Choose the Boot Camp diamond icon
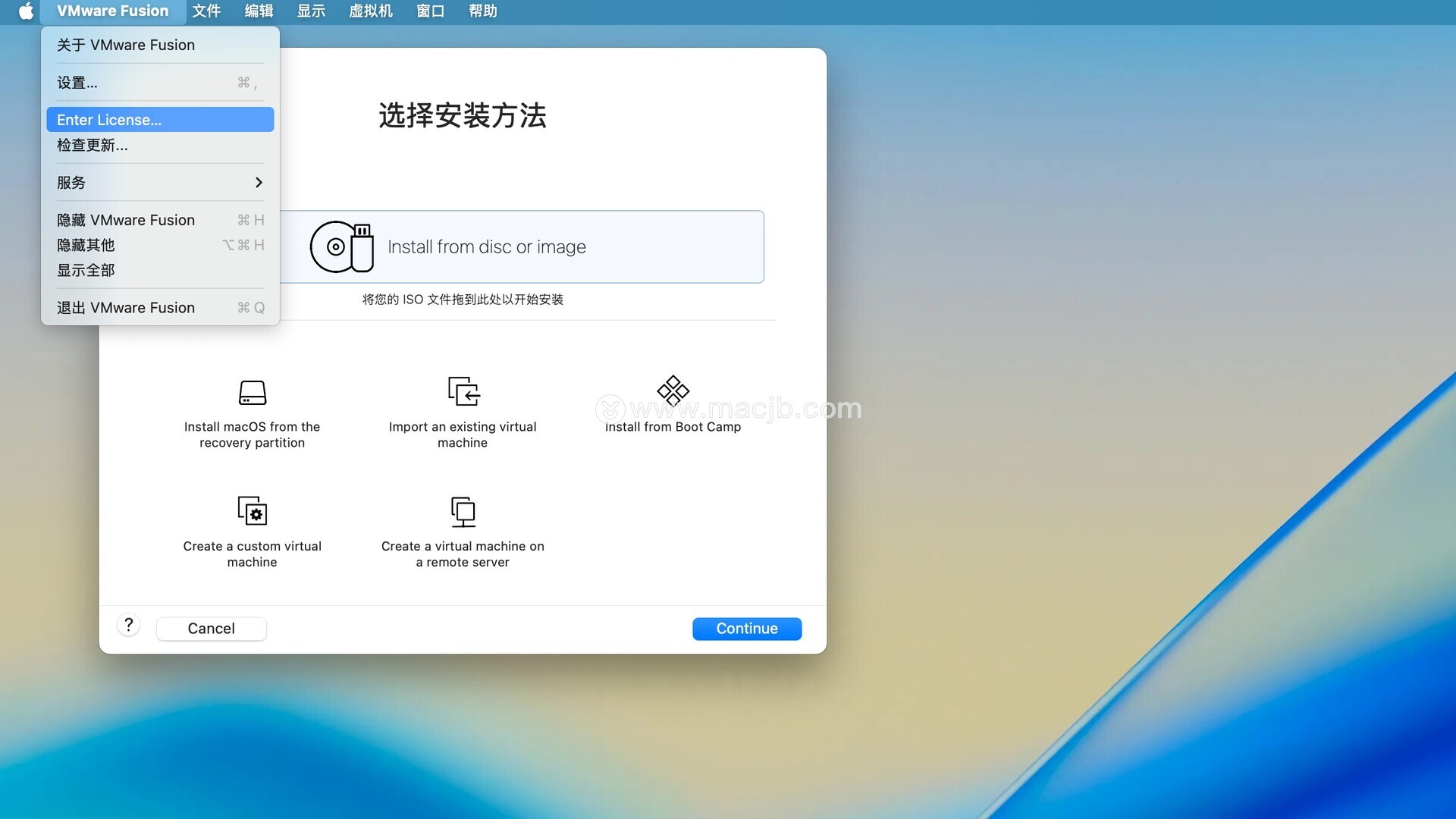The width and height of the screenshot is (1456, 819). point(673,391)
